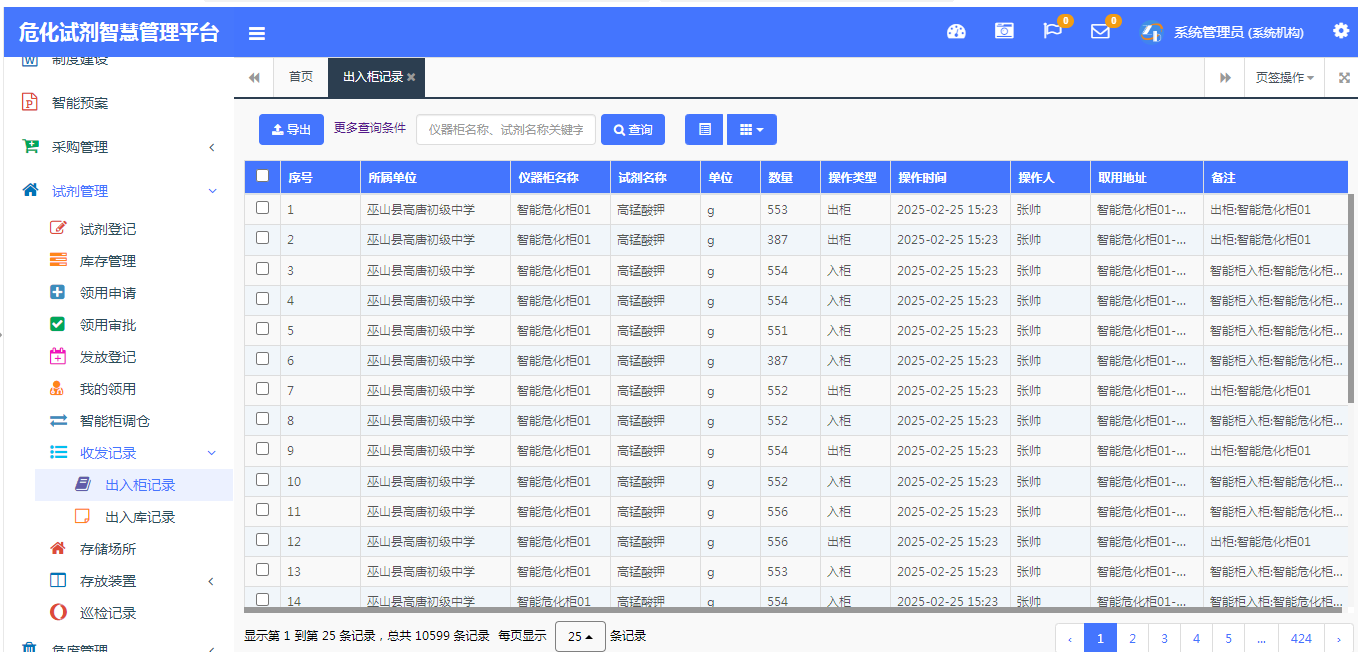
Task: Close the 出入柜记录 tab
Action: click(x=411, y=77)
